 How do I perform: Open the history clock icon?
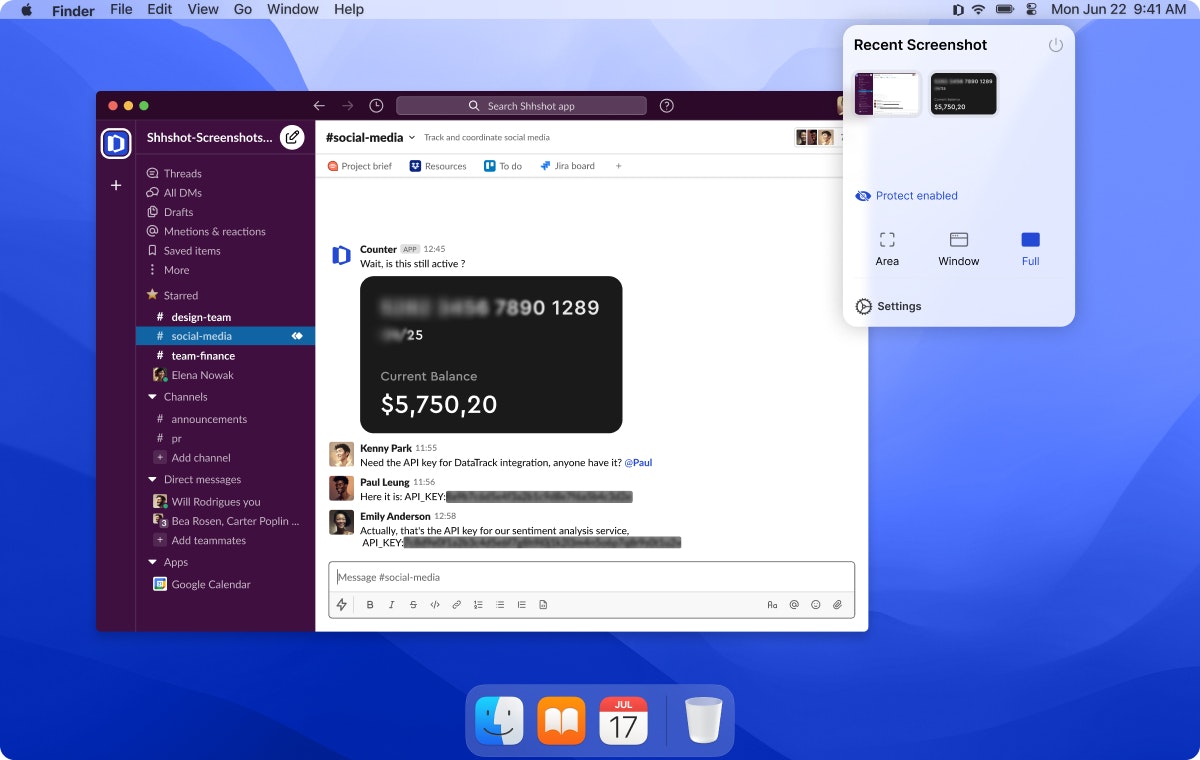pos(376,106)
